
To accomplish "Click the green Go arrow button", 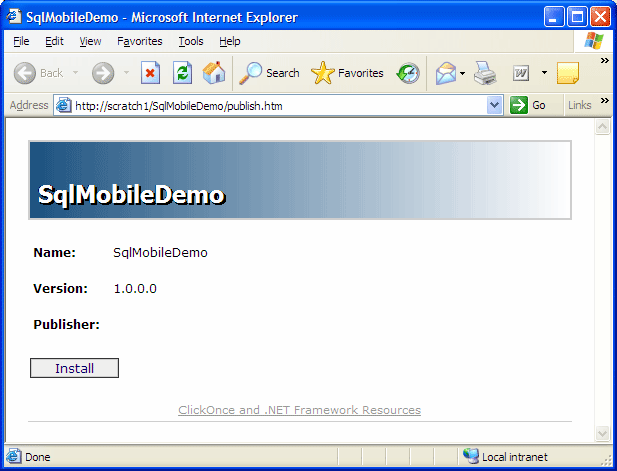I will (x=519, y=105).
